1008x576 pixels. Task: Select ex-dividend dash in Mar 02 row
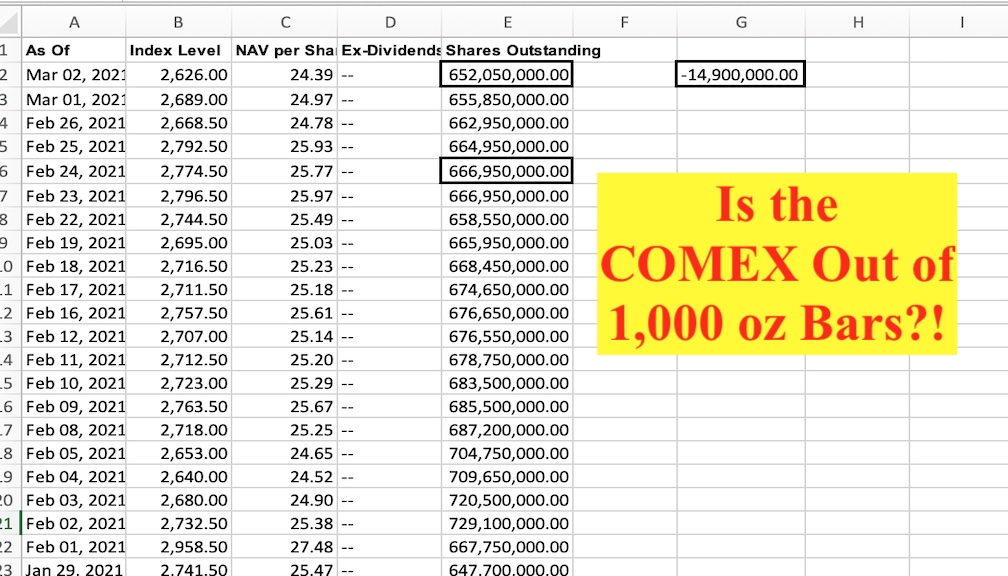pyautogui.click(x=390, y=75)
